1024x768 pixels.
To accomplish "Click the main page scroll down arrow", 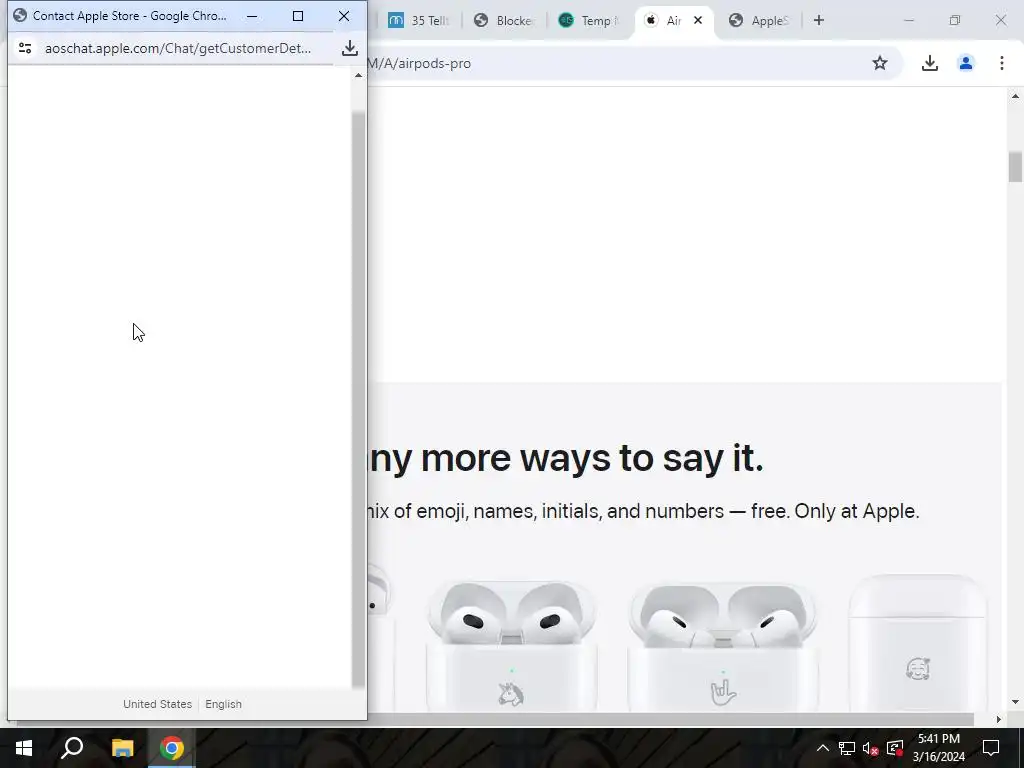I will (1015, 703).
